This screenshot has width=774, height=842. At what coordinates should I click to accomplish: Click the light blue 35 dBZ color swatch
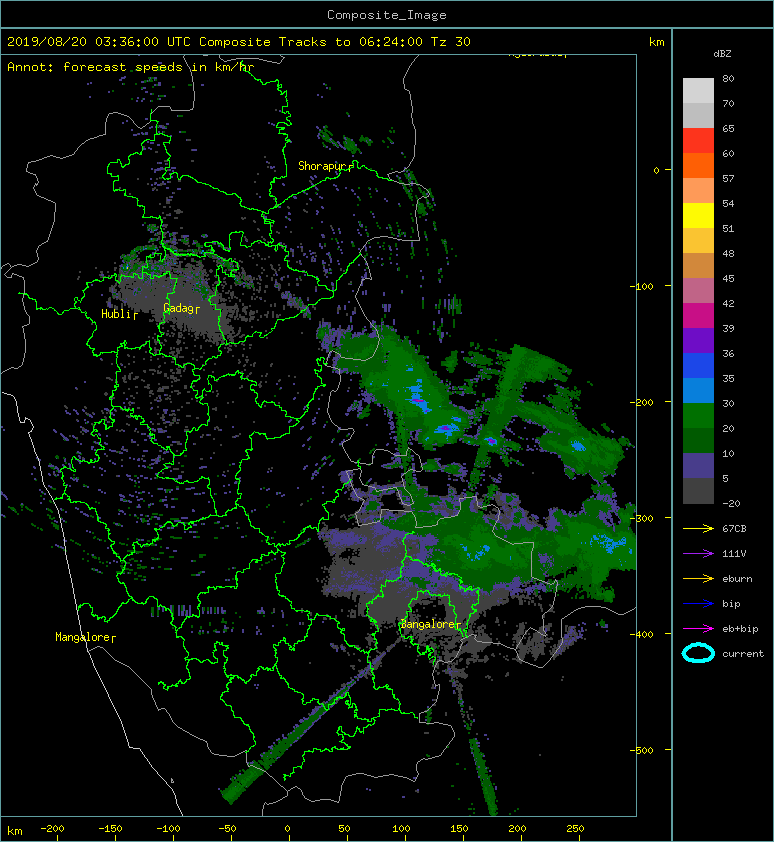coord(698,390)
